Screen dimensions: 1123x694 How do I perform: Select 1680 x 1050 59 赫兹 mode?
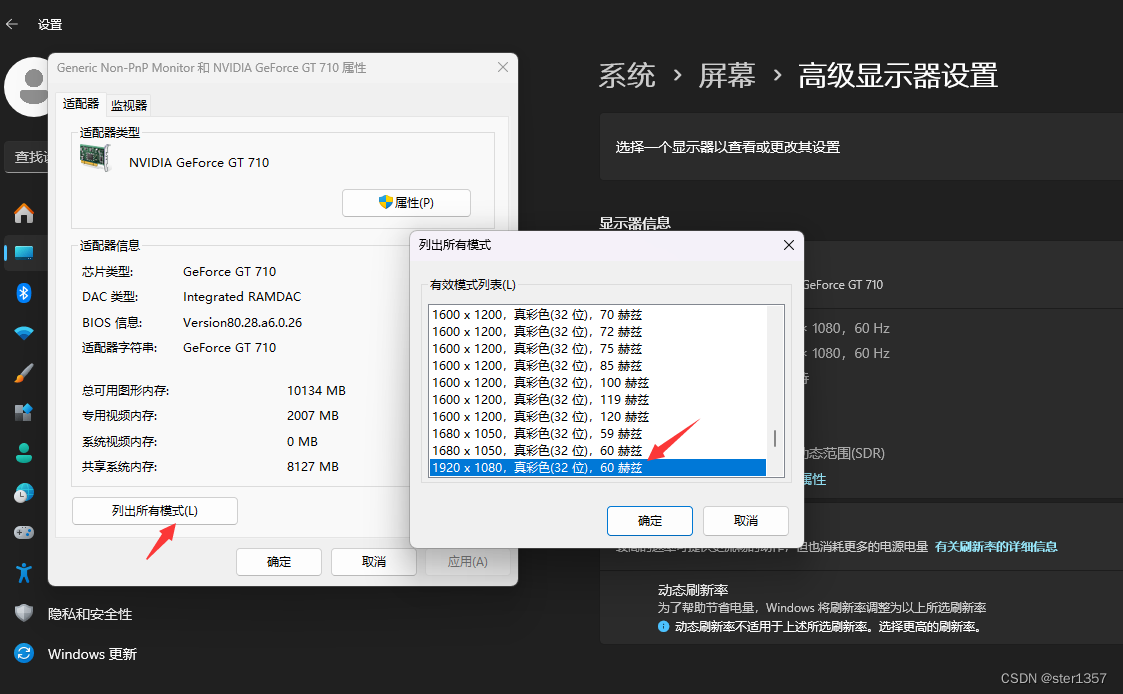point(597,433)
